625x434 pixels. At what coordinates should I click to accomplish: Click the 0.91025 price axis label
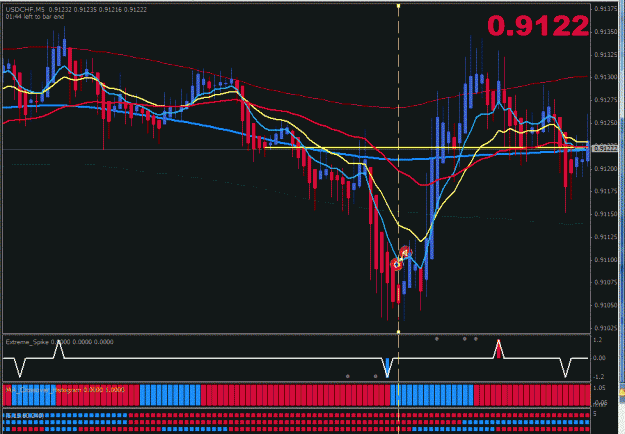click(x=605, y=328)
